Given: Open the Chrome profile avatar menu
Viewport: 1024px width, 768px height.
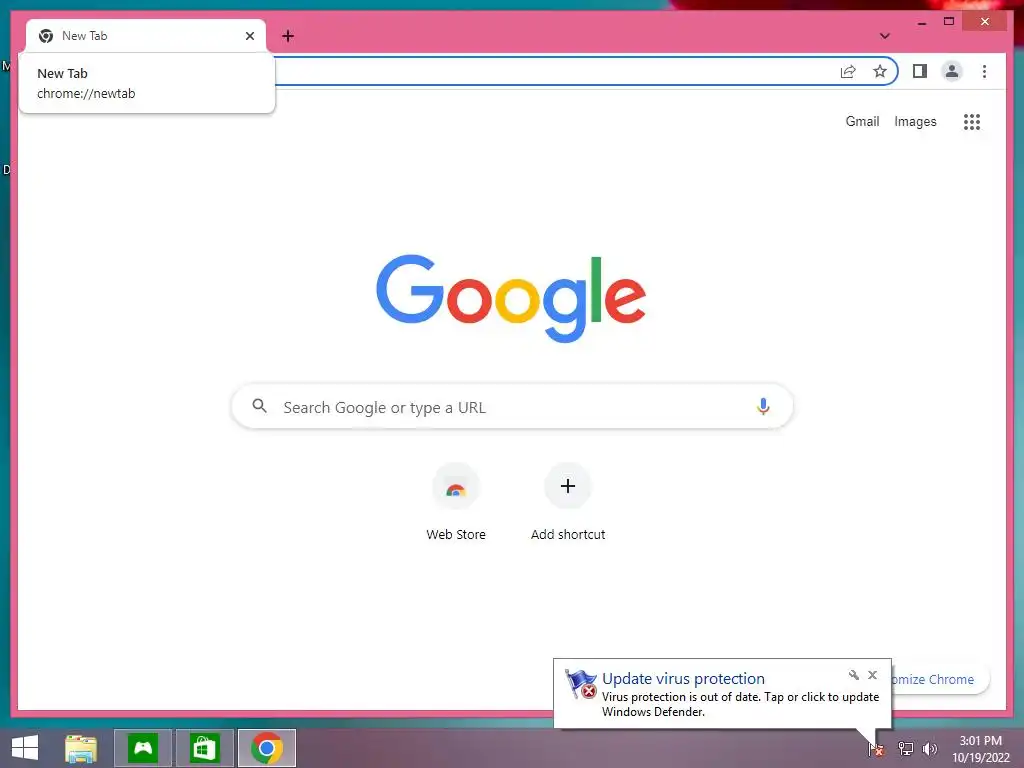Looking at the screenshot, I should pos(952,71).
